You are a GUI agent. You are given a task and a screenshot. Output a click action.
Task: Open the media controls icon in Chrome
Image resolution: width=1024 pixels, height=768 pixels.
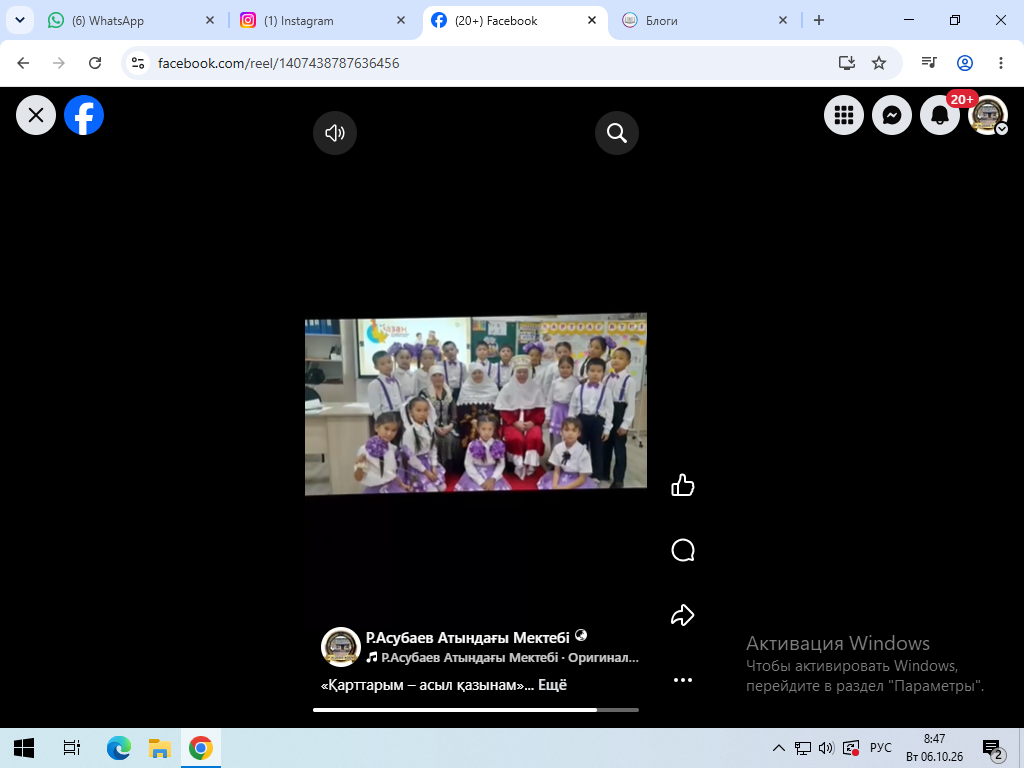929,63
